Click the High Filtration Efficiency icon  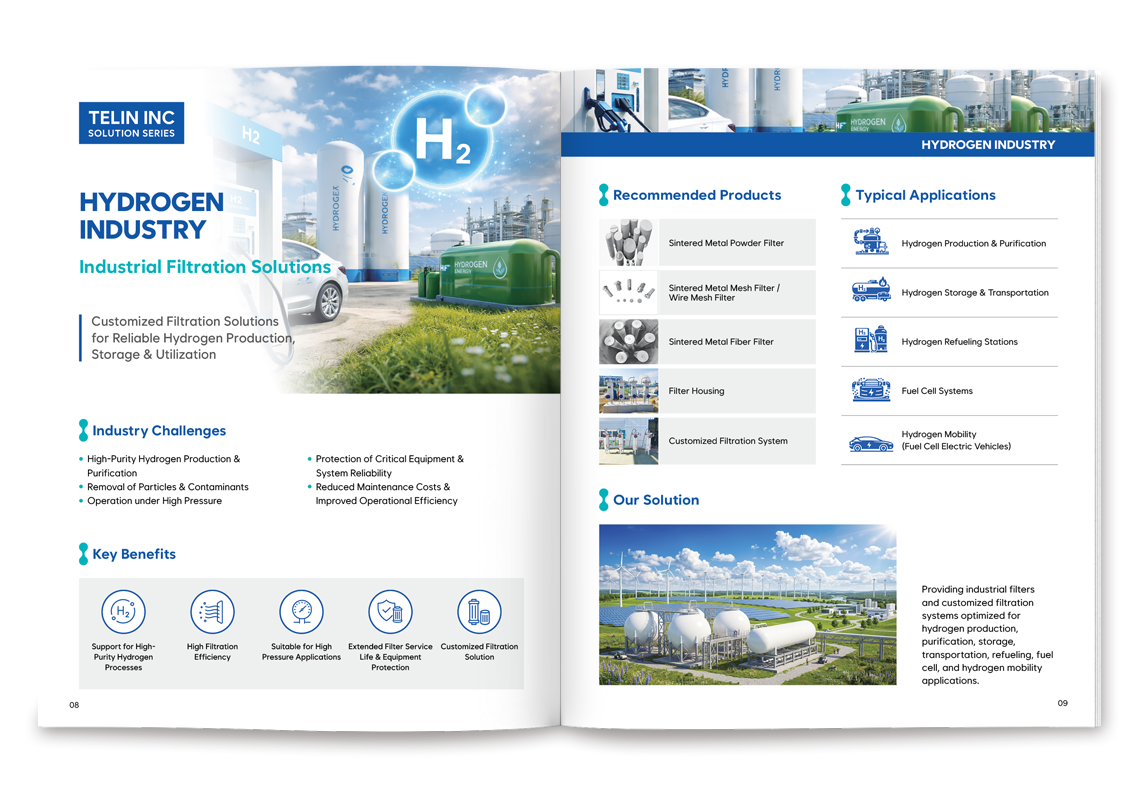[x=212, y=611]
